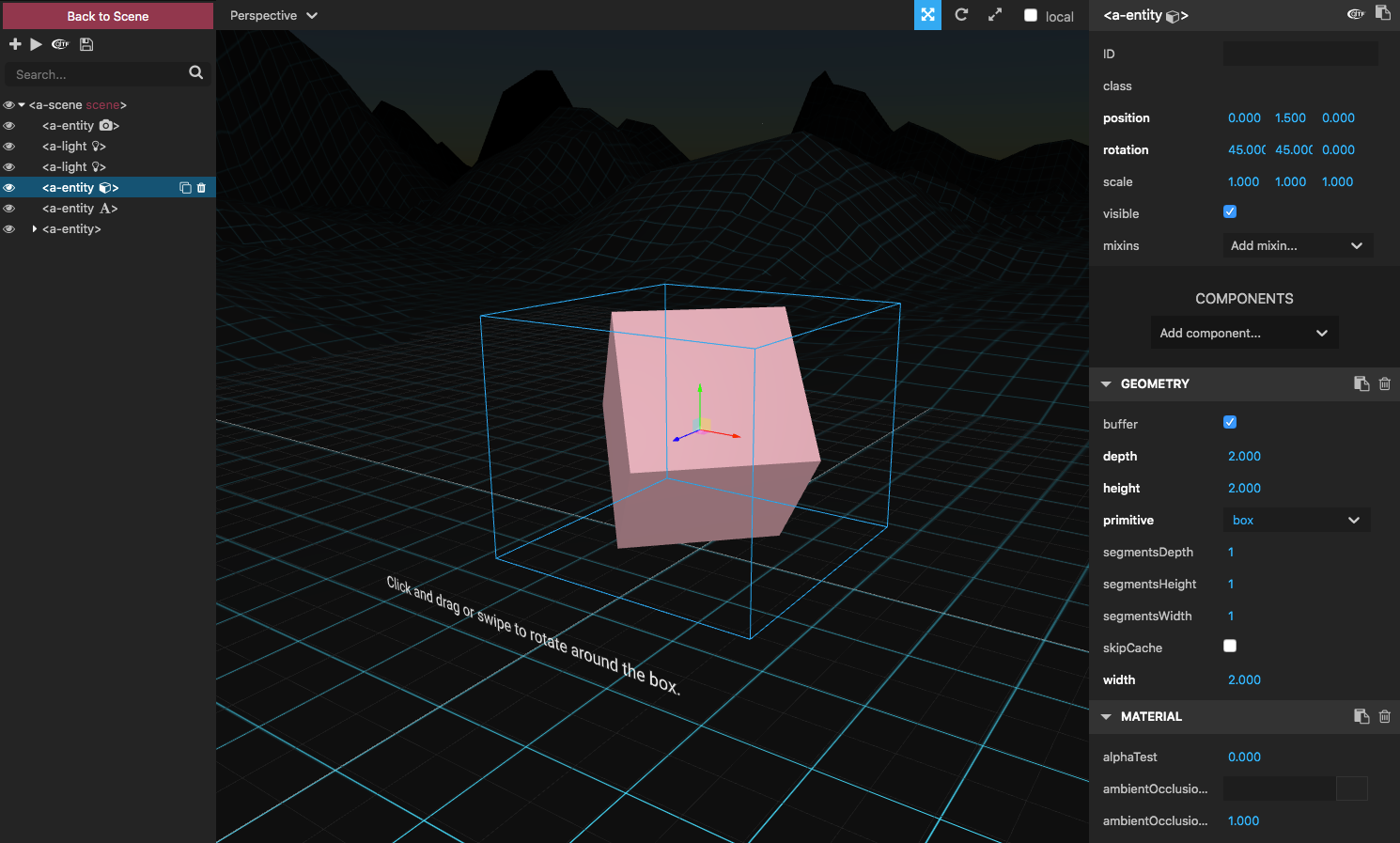Click Back to Scene button
This screenshot has width=1400, height=843.
pos(108,16)
